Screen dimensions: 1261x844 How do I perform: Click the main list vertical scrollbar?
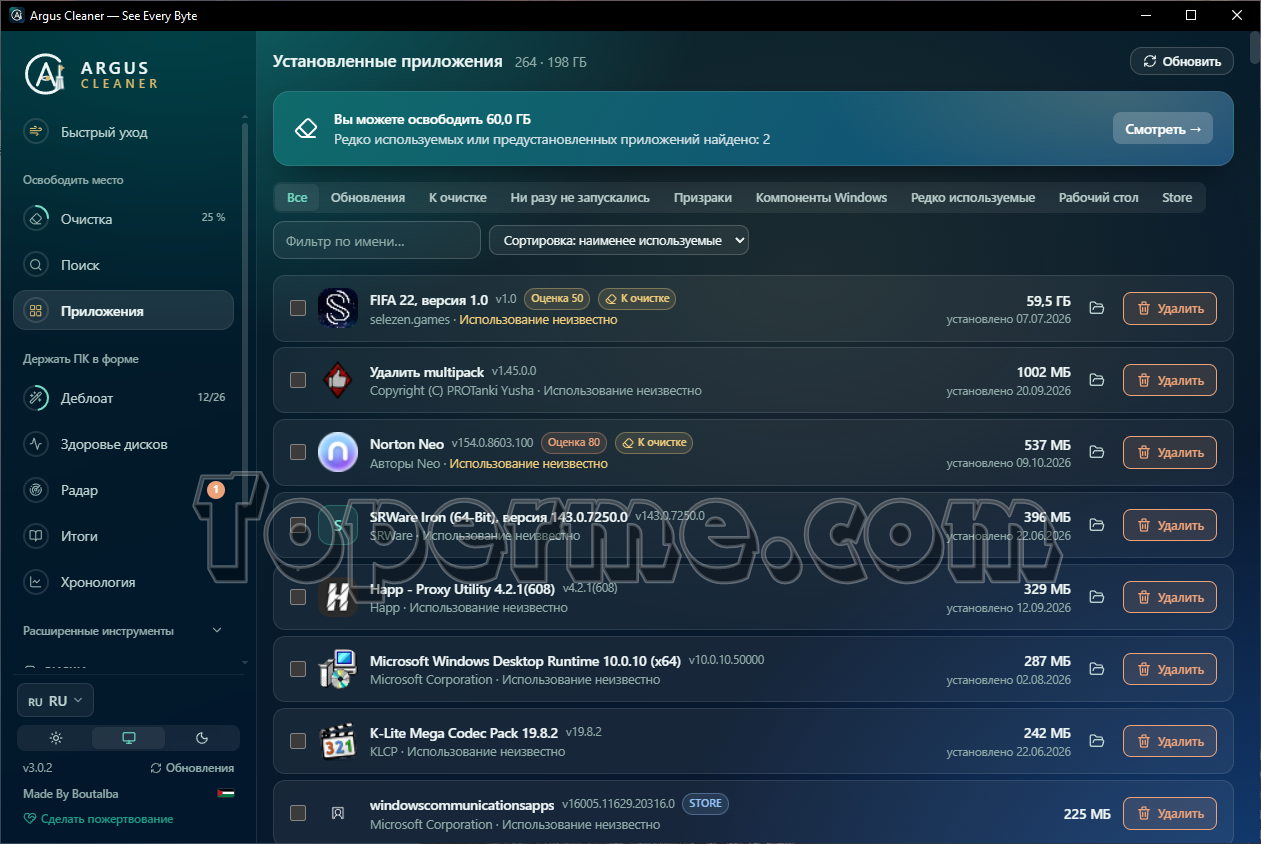1255,50
